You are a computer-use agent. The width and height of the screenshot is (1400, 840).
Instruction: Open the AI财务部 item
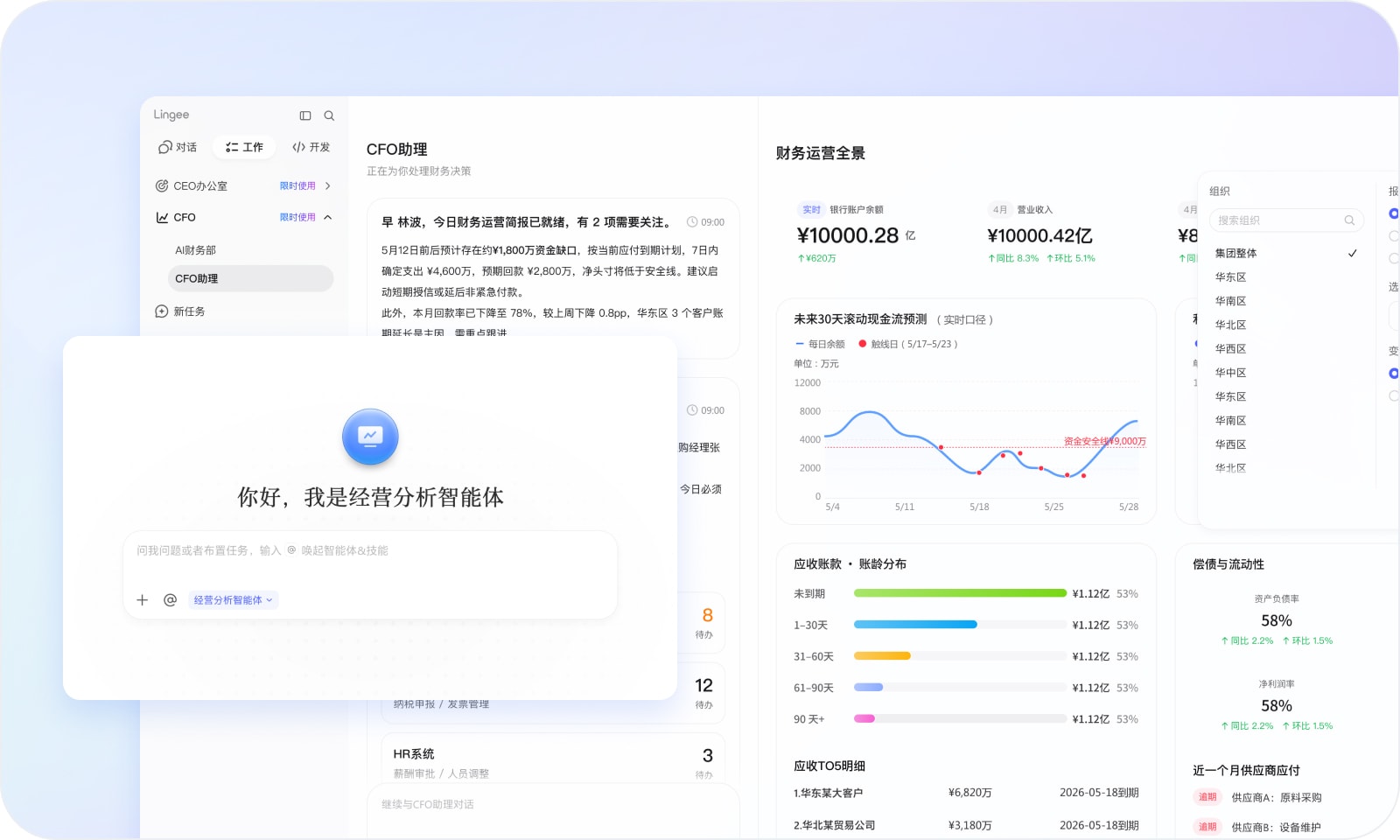click(x=196, y=250)
